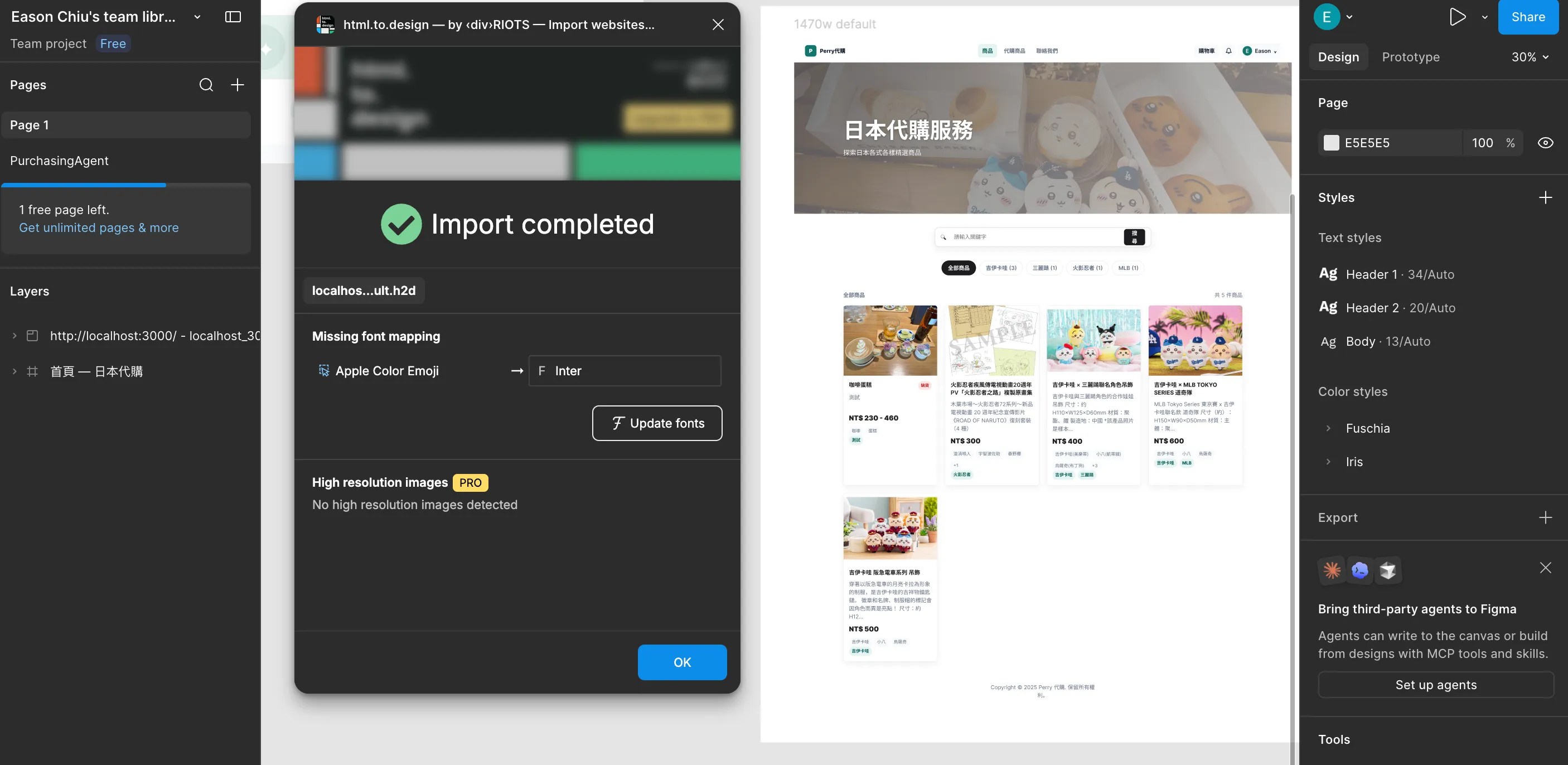Click the 咖啡蛋糕 product thumbnail
1568x765 pixels.
[890, 341]
